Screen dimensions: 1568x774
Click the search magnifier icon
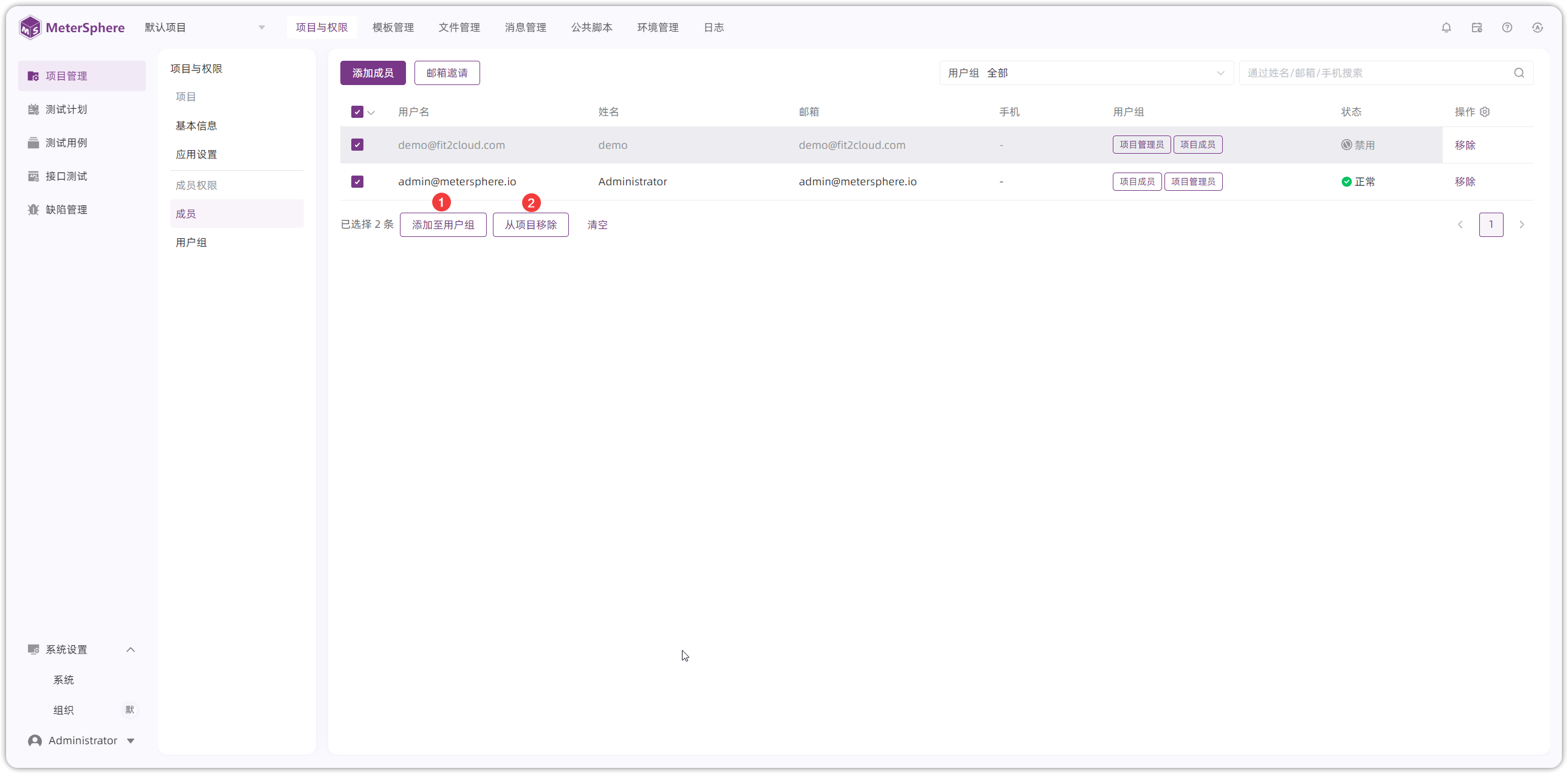(1519, 73)
